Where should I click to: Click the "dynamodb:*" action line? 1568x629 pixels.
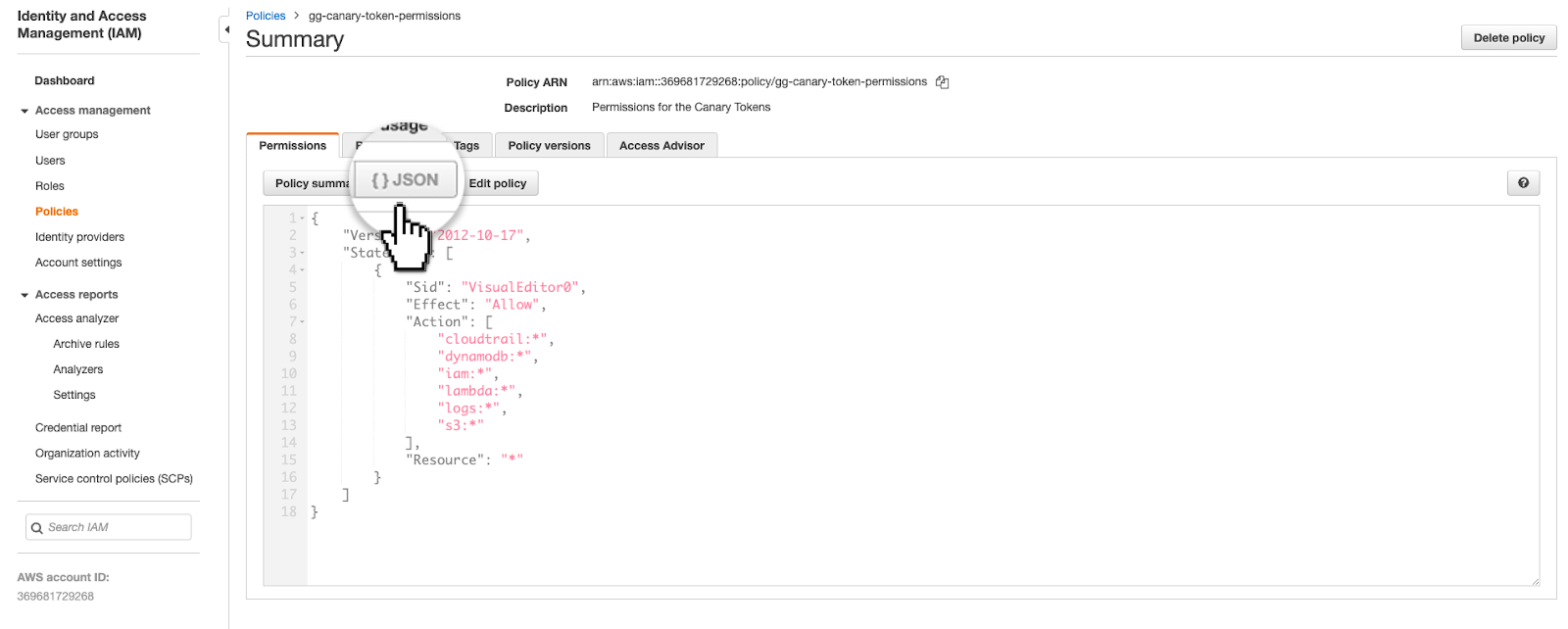488,357
